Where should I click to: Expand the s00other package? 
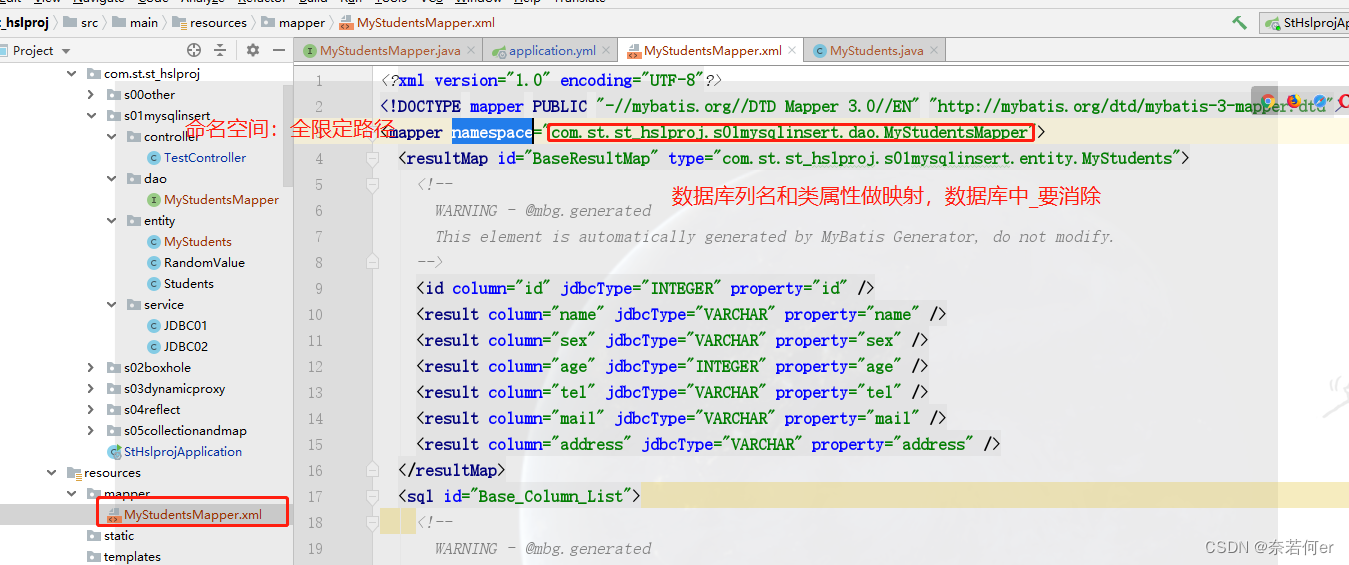91,95
